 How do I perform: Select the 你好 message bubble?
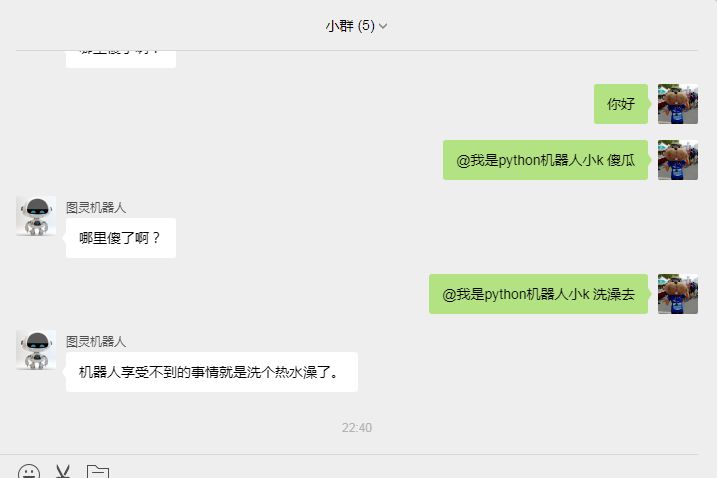tap(621, 104)
